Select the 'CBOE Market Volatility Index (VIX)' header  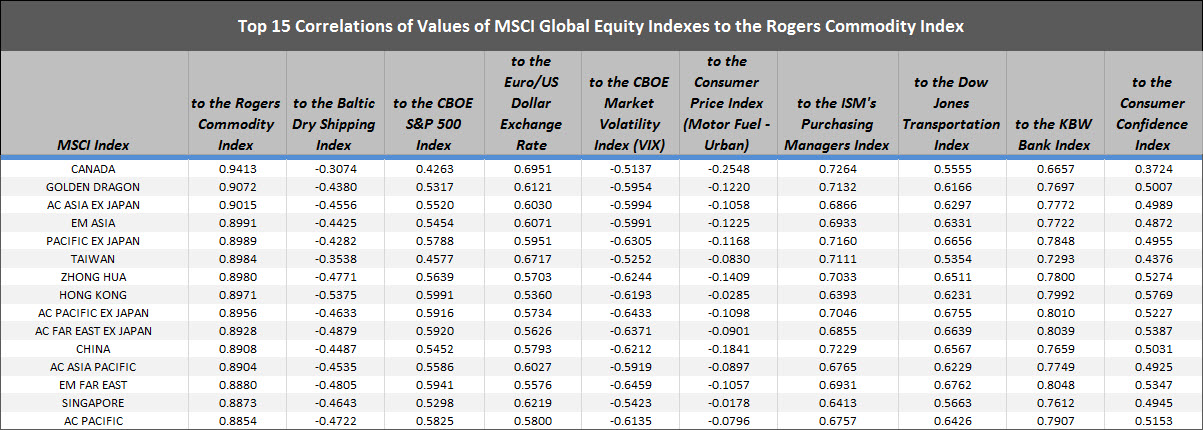(x=626, y=114)
